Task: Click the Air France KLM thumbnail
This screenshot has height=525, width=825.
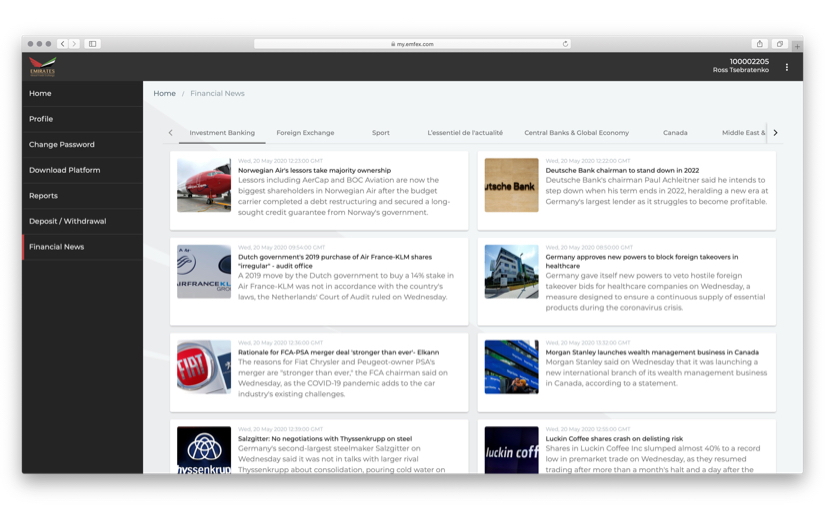Action: tap(204, 271)
